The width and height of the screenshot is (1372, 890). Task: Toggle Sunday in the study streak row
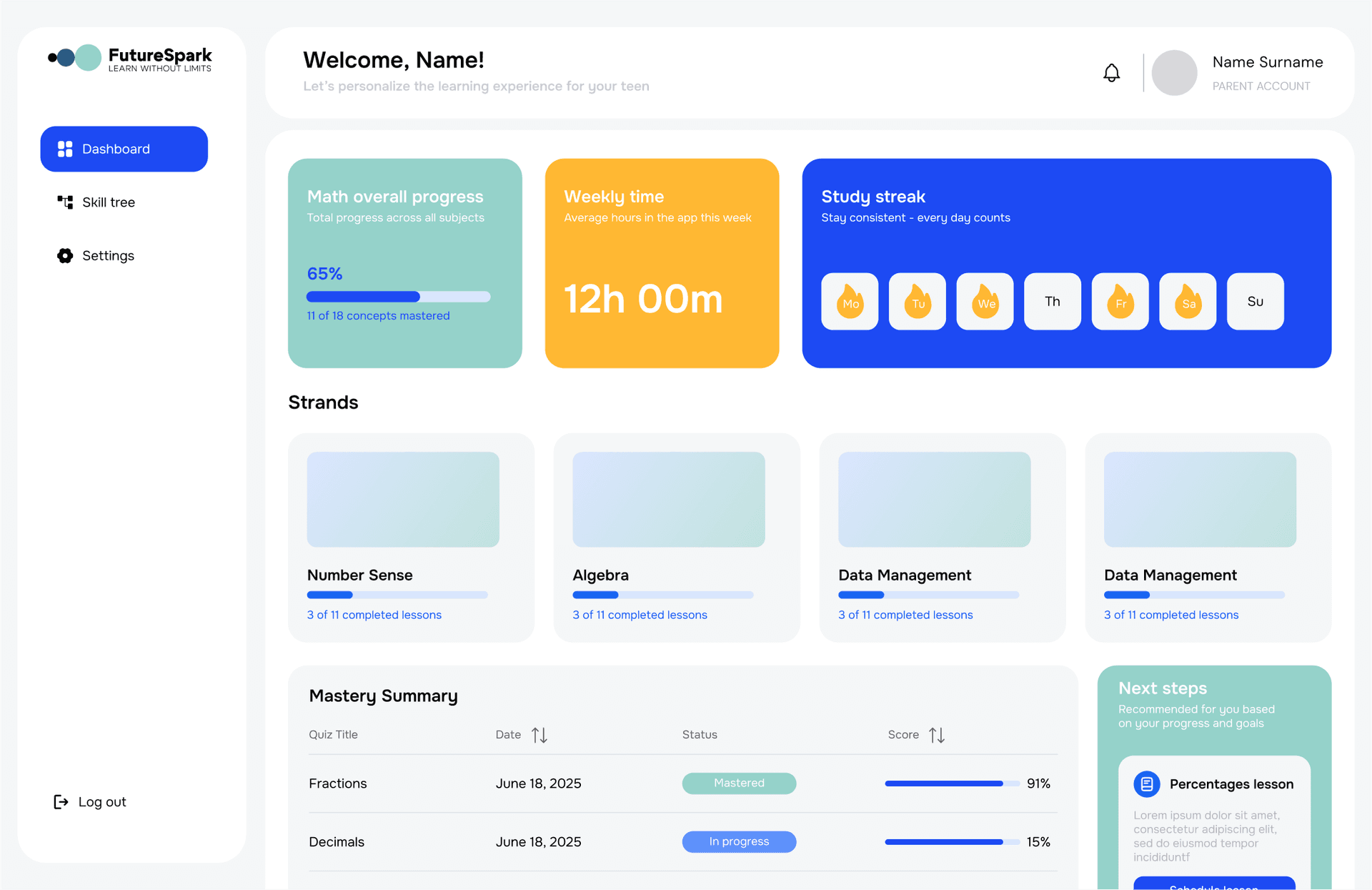pyautogui.click(x=1255, y=301)
